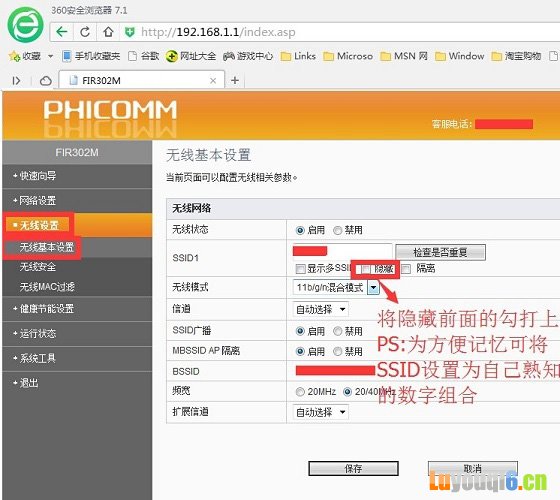
Task: Open a new tab with plus icon
Action: (x=235, y=80)
